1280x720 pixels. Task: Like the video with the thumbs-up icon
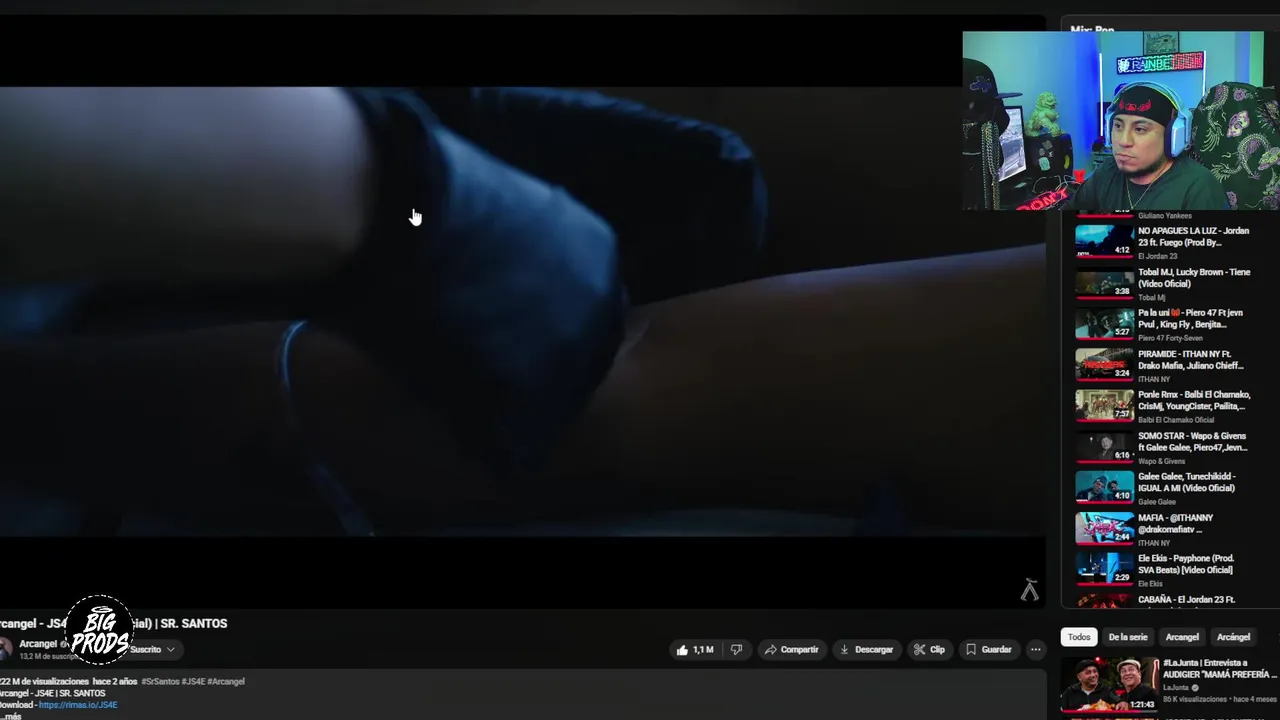pos(694,650)
